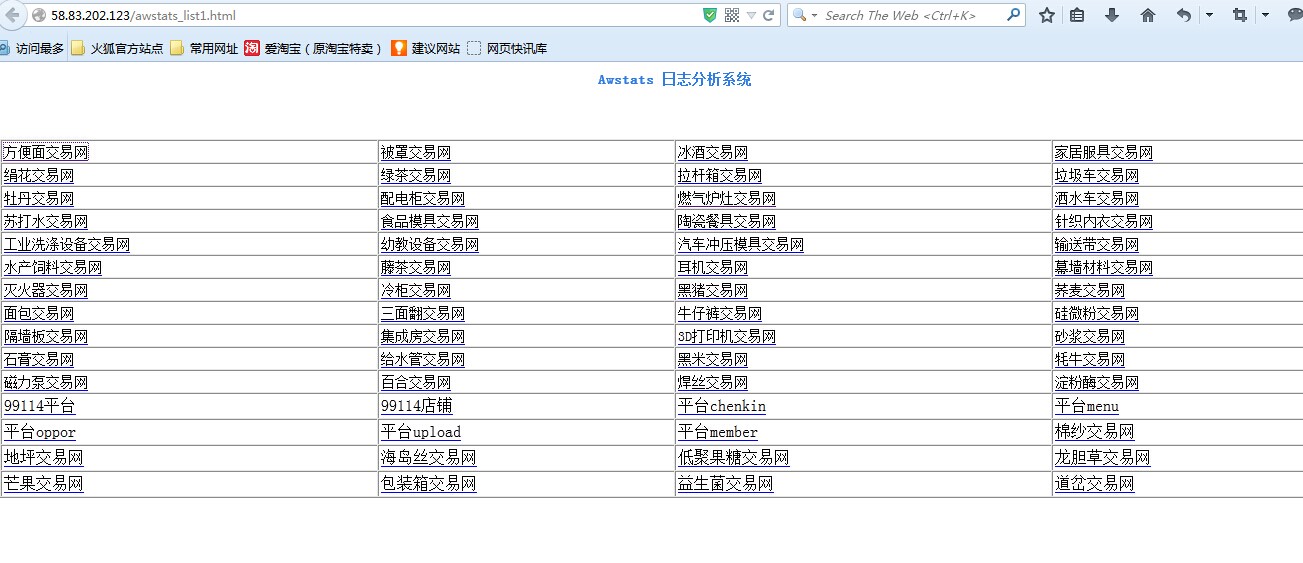This screenshot has width=1303, height=563.
Task: Open 火狐官方站点 bookmark folder
Action: (x=117, y=48)
